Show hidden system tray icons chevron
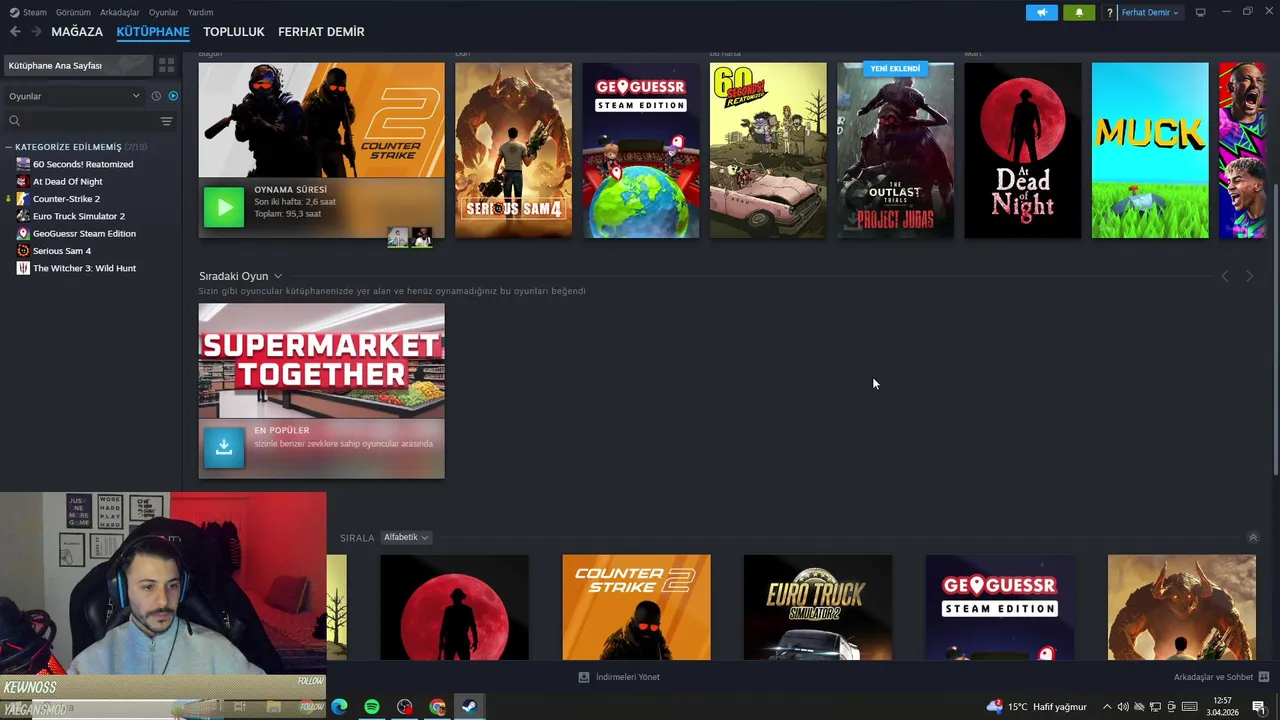 coord(1106,707)
